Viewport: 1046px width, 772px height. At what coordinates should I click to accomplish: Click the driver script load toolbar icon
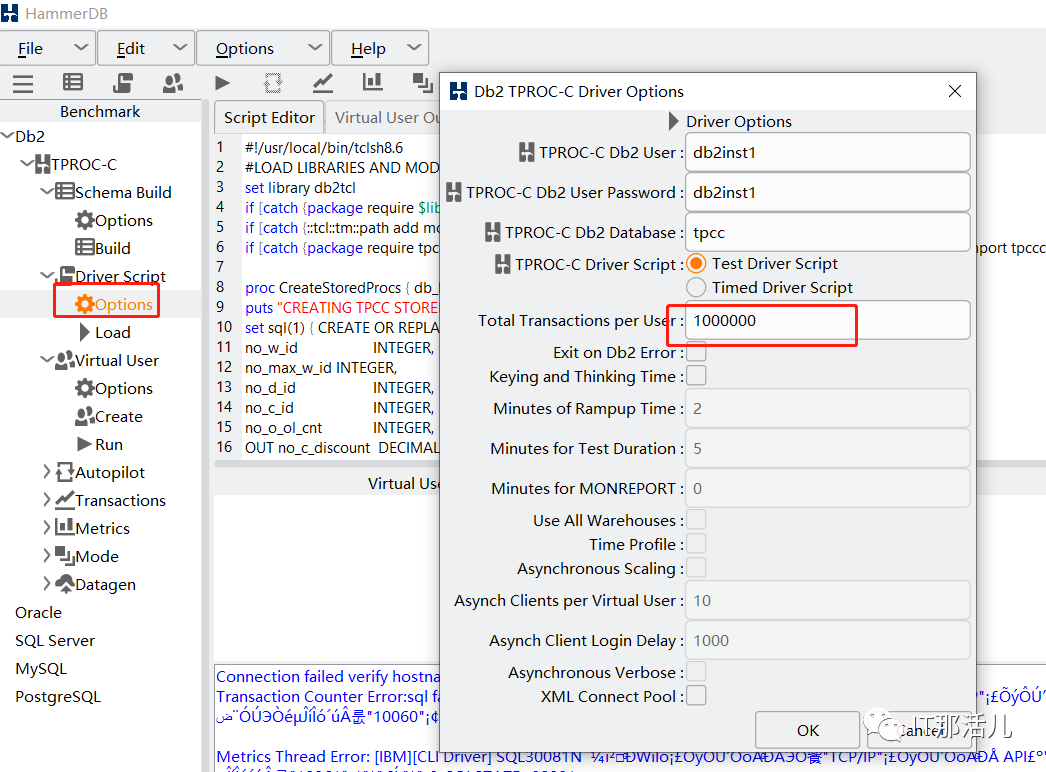(x=123, y=83)
